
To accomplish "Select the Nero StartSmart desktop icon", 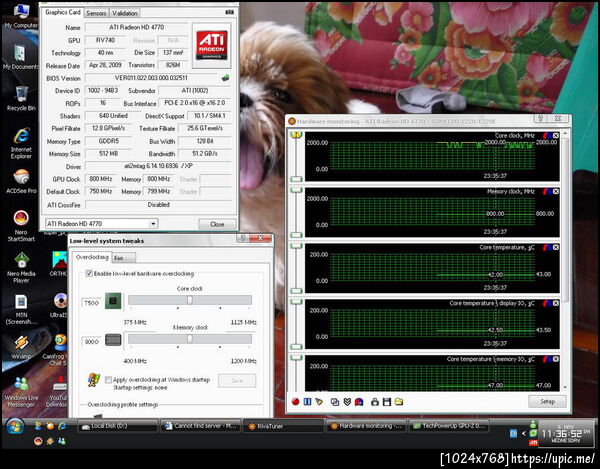I will [x=21, y=226].
